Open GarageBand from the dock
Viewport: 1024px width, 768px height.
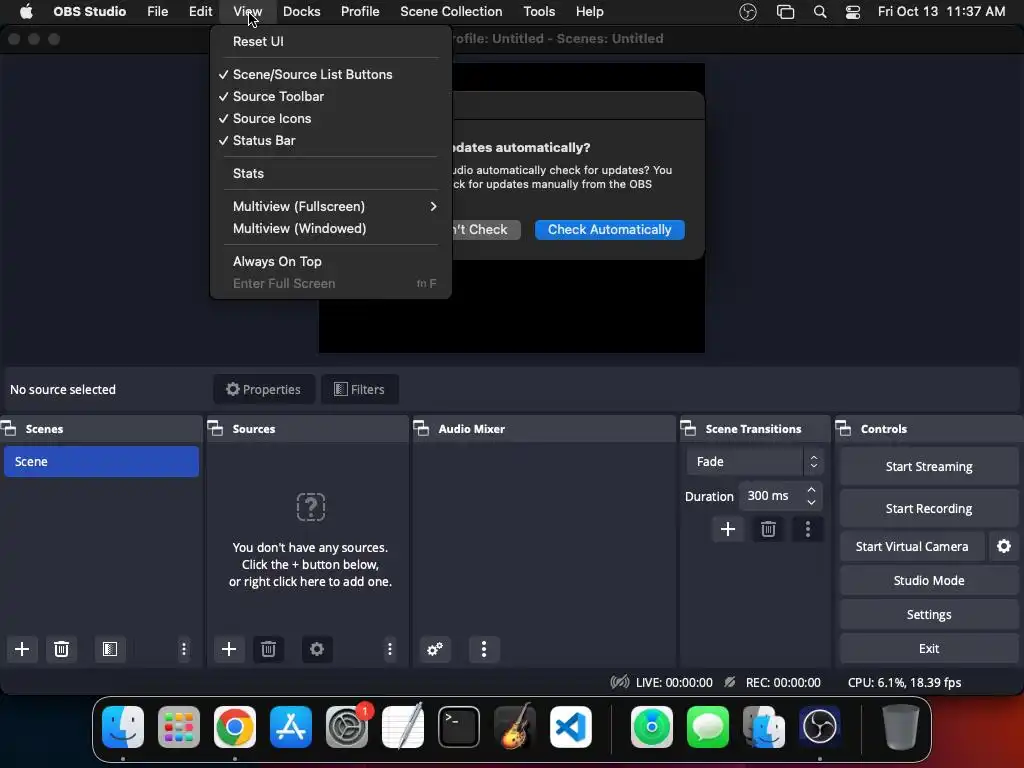(x=515, y=727)
